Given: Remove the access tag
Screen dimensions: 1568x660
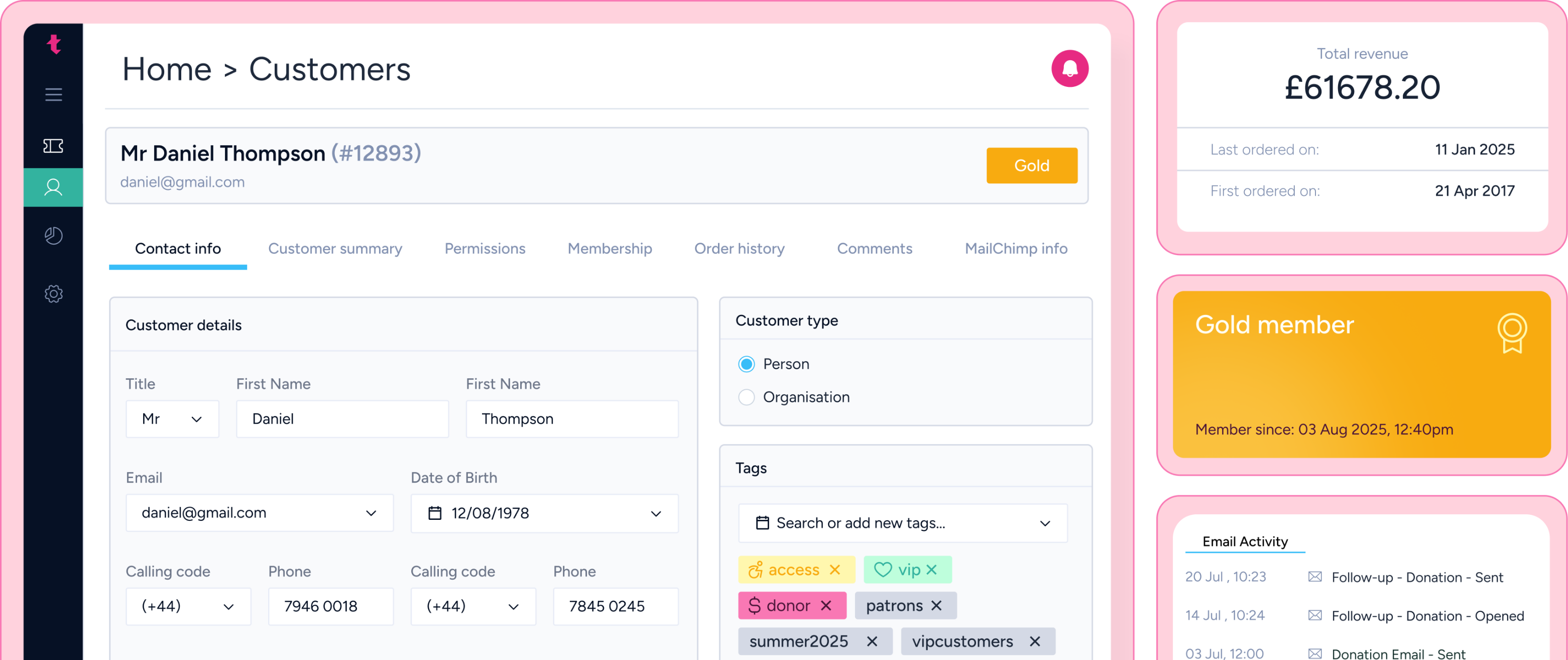Looking at the screenshot, I should (834, 570).
